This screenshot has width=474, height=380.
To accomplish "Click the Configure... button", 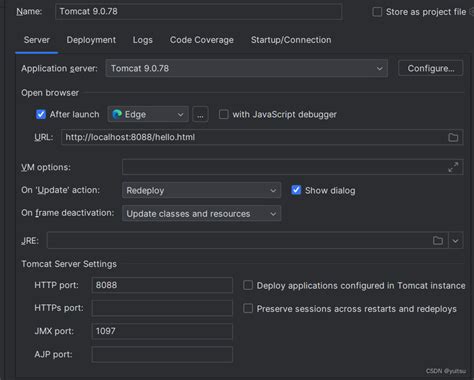I will (x=431, y=68).
